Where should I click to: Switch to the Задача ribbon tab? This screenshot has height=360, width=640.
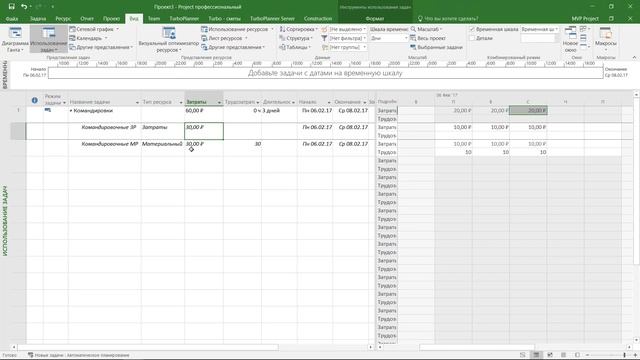[x=38, y=19]
